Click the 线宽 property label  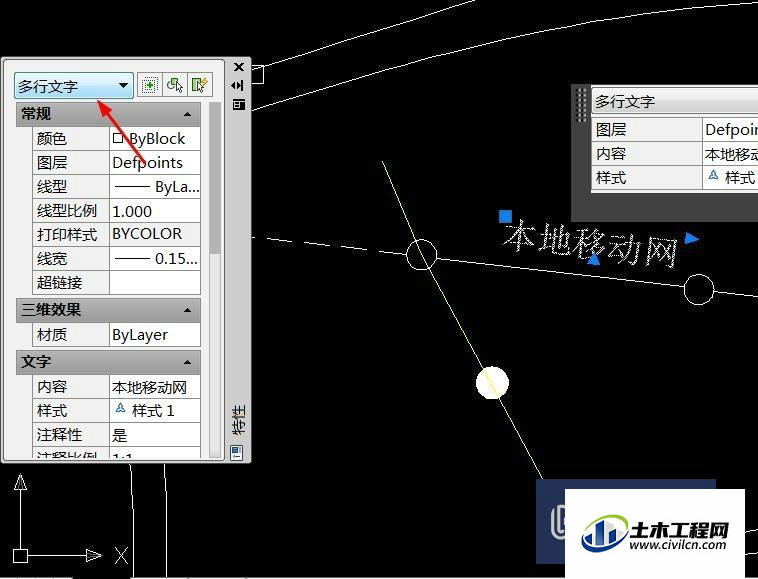[x=52, y=259]
